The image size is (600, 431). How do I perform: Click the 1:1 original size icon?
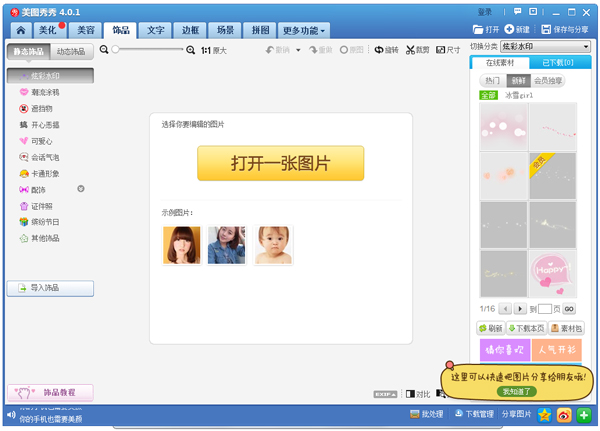[206, 49]
